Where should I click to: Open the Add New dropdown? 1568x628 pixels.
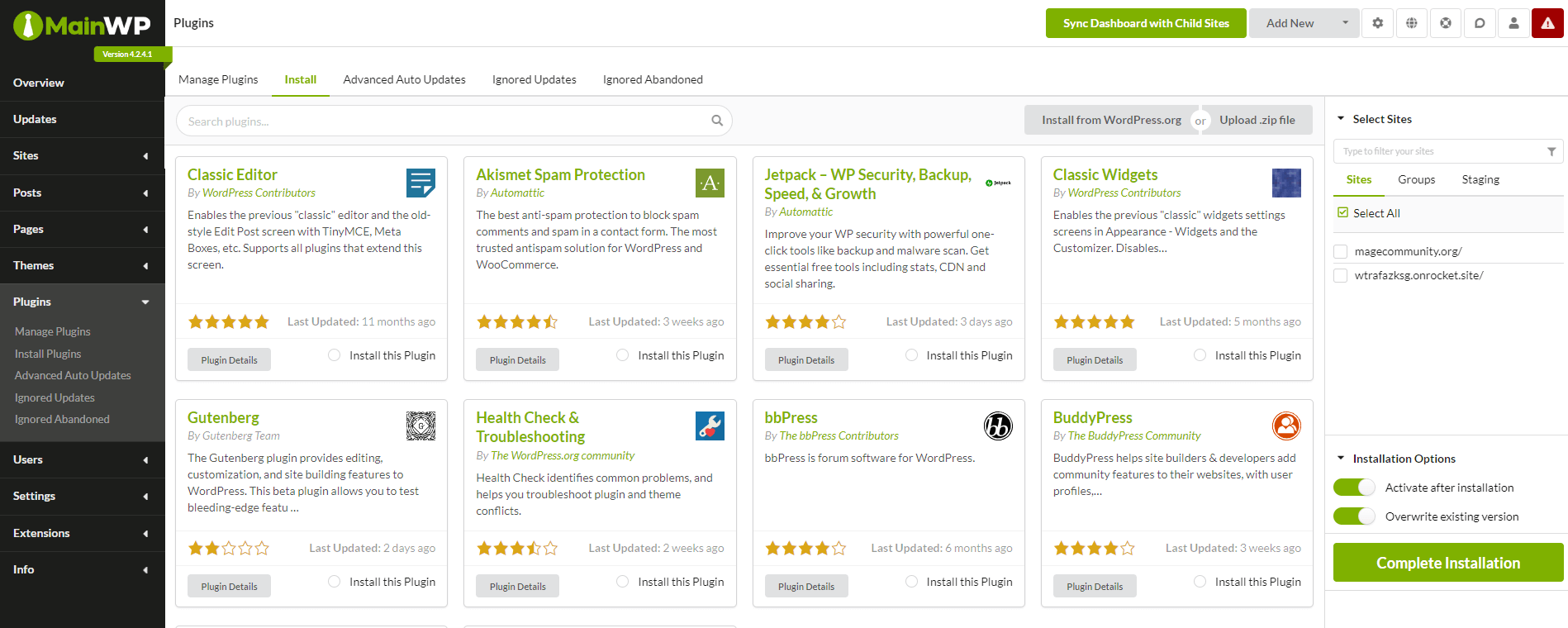1304,23
